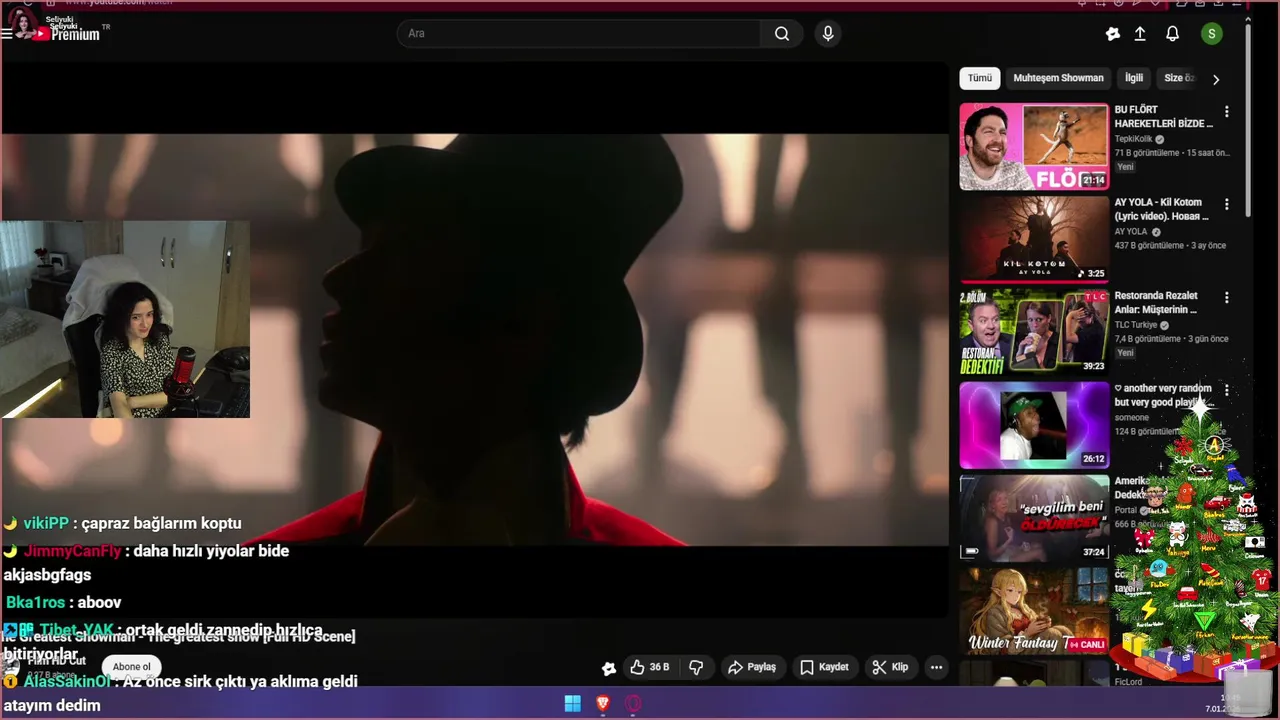Select the İlgili filter chip
The image size is (1280, 720).
[x=1134, y=78]
